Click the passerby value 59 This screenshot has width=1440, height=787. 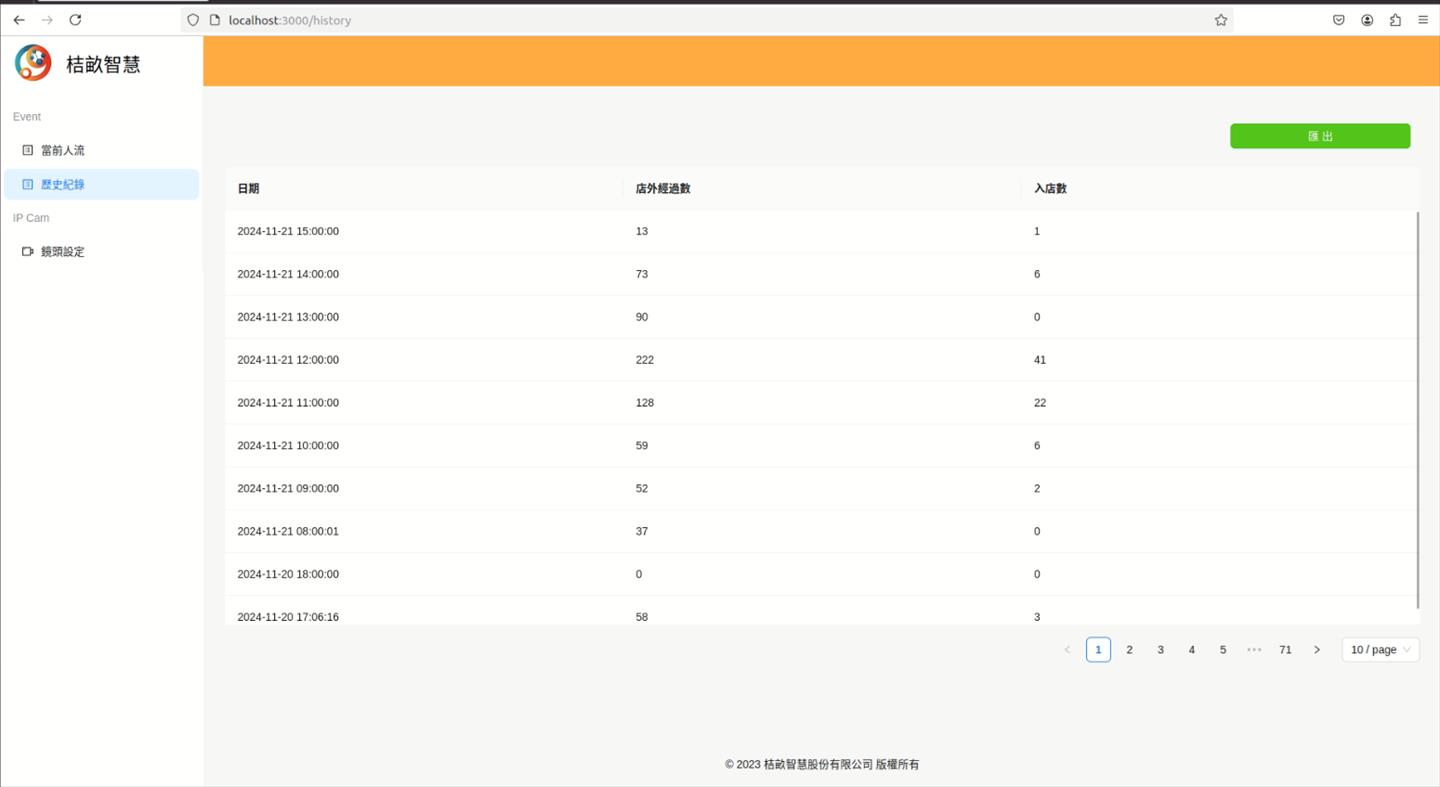[642, 446]
